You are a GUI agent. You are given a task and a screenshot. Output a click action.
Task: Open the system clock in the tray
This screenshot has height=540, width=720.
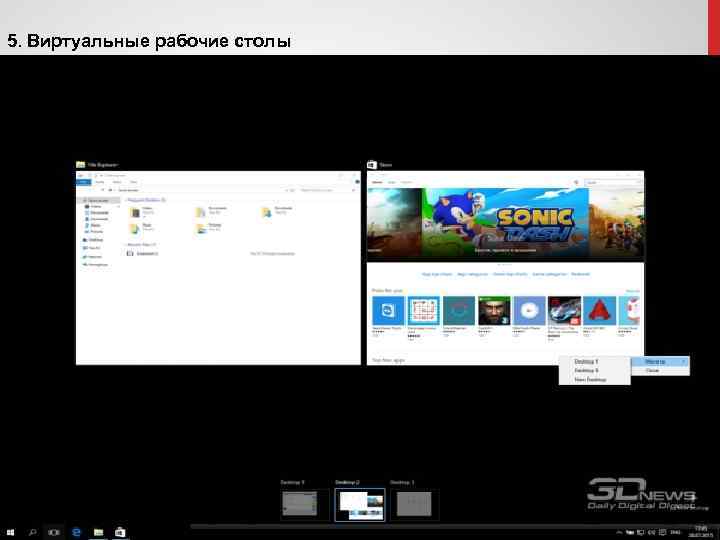tap(700, 532)
